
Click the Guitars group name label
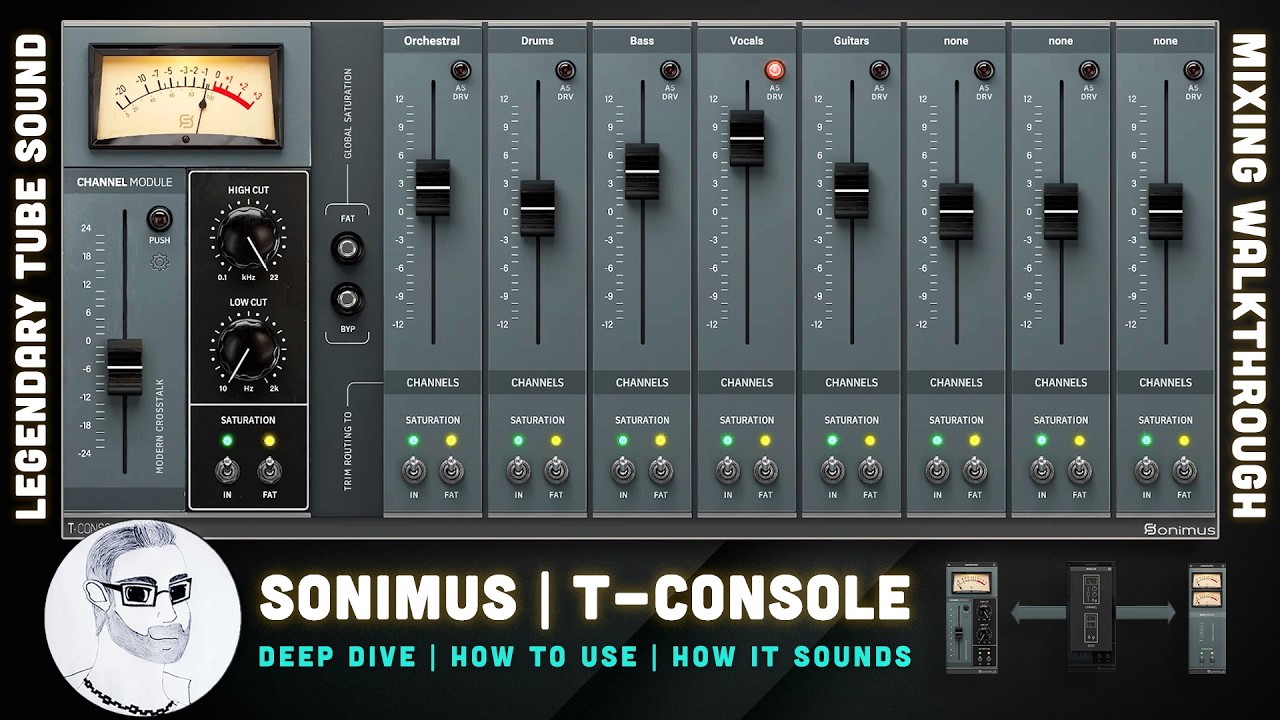pos(852,41)
